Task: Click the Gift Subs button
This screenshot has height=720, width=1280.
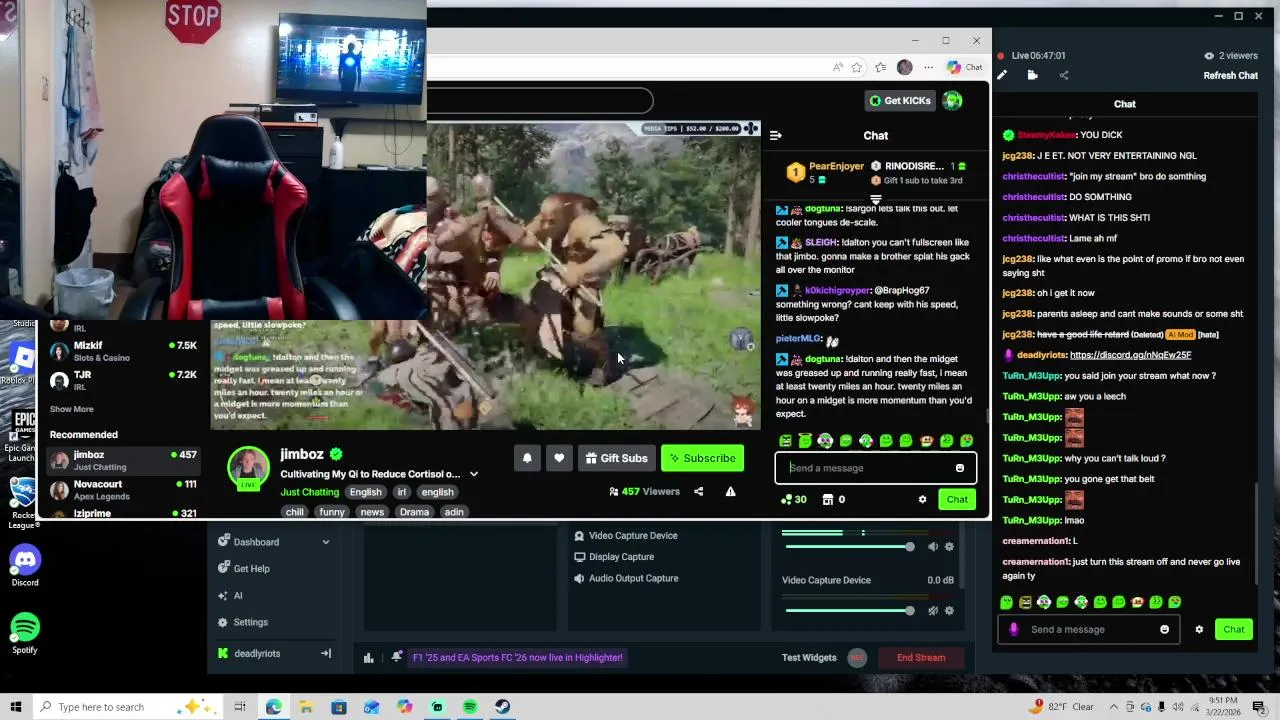Action: (x=616, y=458)
